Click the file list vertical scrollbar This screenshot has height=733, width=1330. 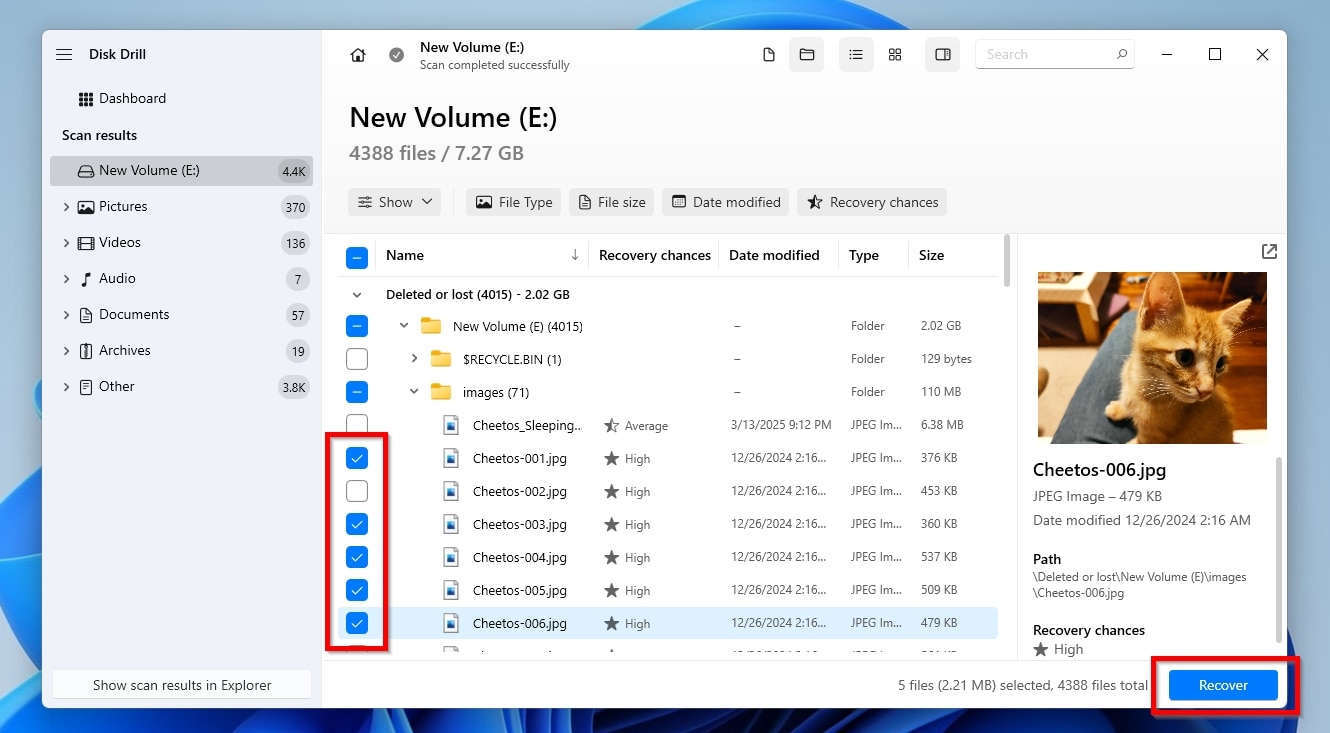pos(1008,260)
